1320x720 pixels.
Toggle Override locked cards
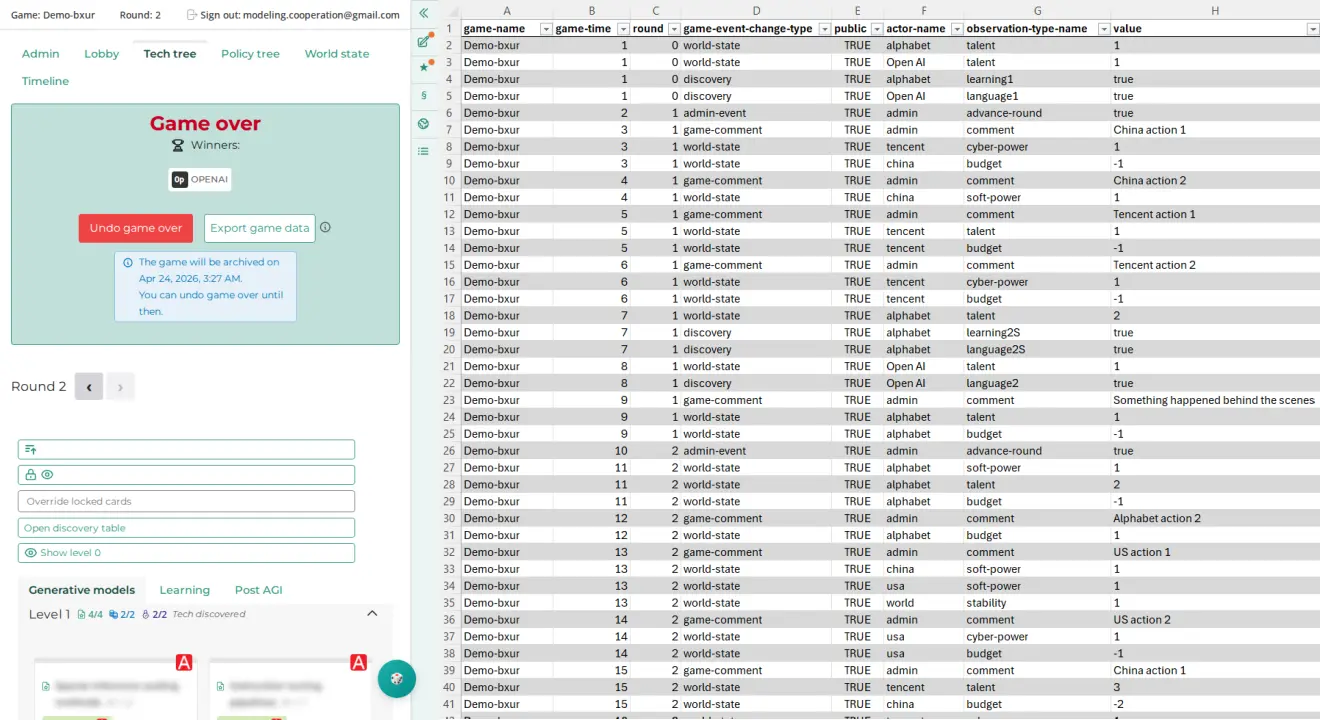coord(186,500)
